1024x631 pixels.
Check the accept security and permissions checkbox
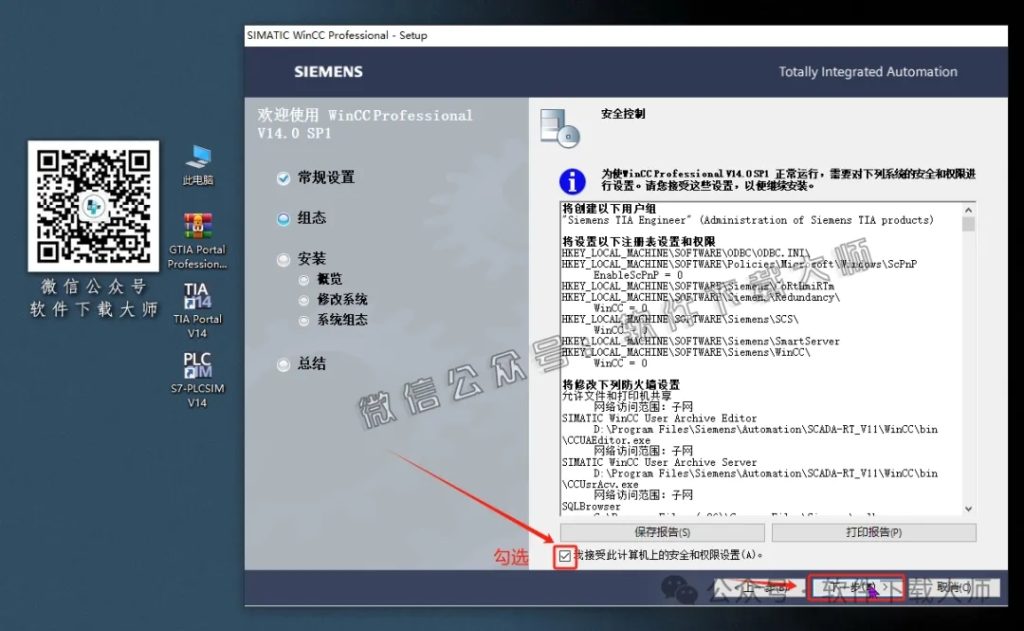point(563,556)
